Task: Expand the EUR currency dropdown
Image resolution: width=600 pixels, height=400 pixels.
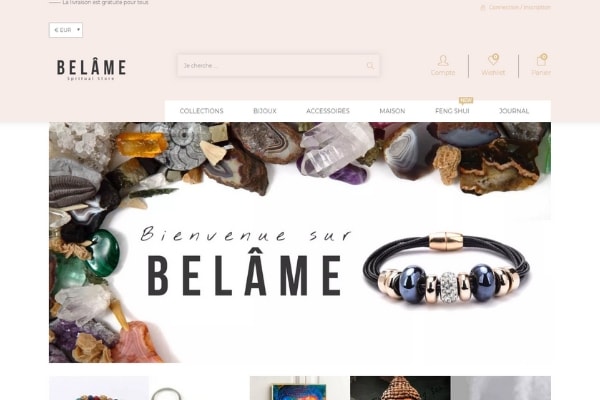Action: pos(66,30)
